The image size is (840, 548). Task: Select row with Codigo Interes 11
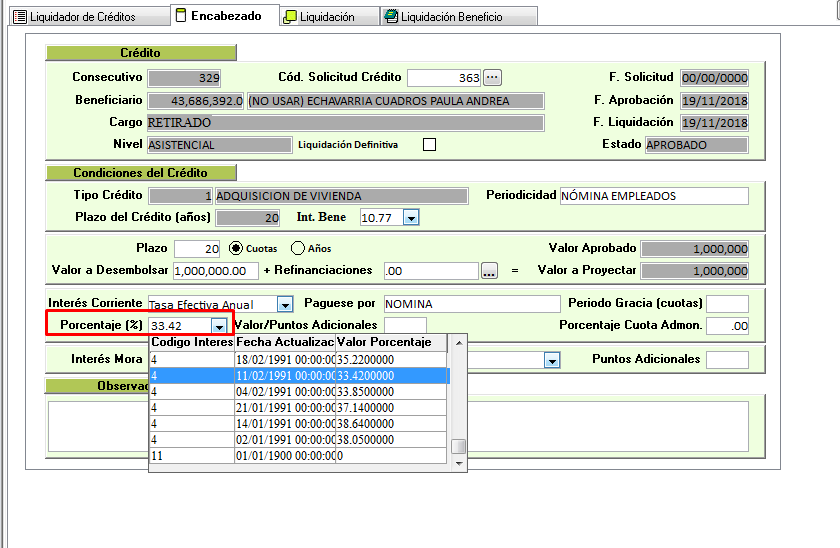(298, 456)
